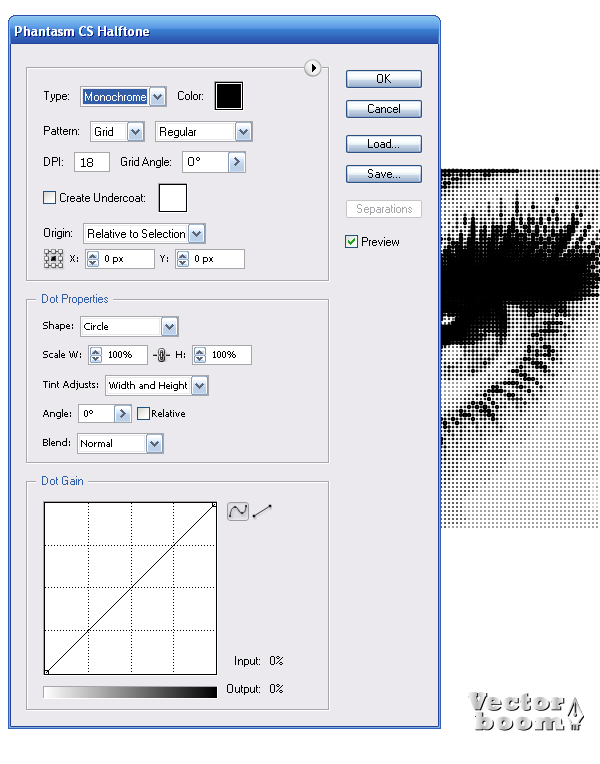This screenshot has height=764, width=600.
Task: Click the dot Angle arrow button
Action: [123, 414]
